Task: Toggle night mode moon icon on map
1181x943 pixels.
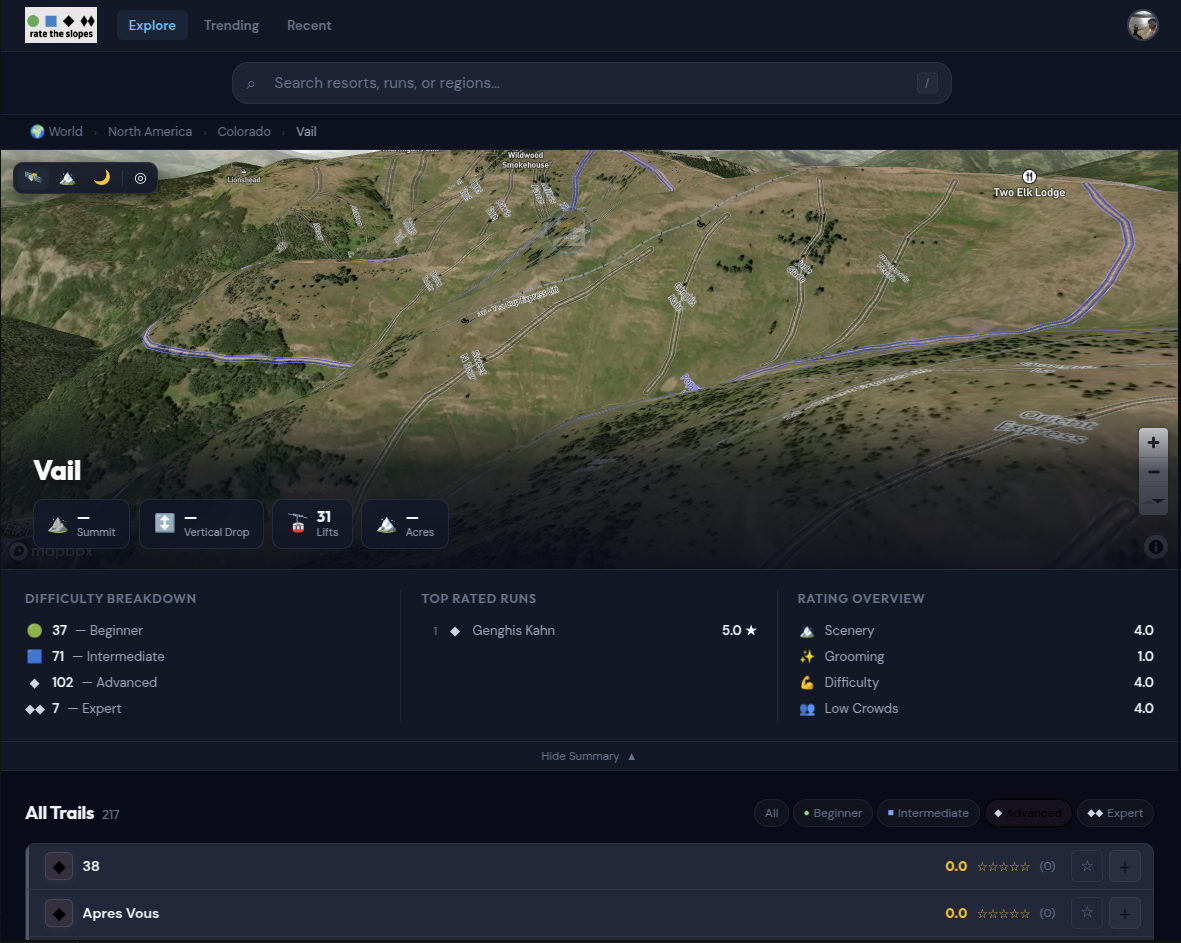Action: pyautogui.click(x=102, y=178)
